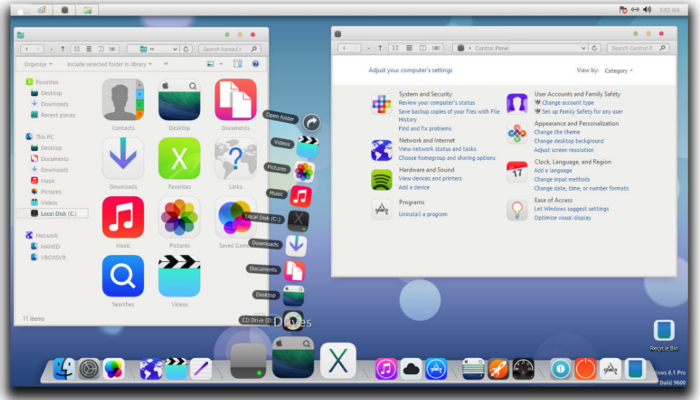
Task: Click the Clock, Language, and Region calendar icon
Action: pyautogui.click(x=517, y=172)
